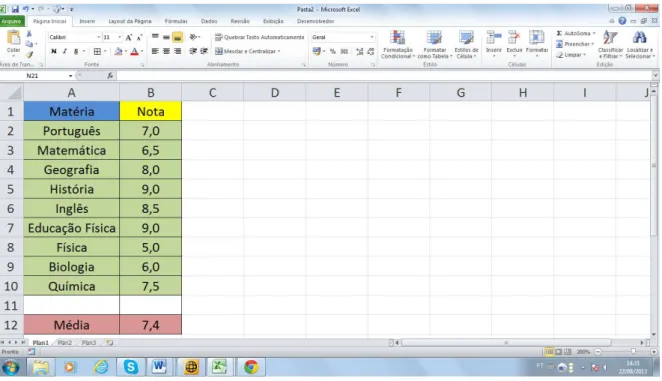Image resolution: width=662 pixels, height=381 pixels.
Task: Apply percent style number format
Action: (333, 51)
